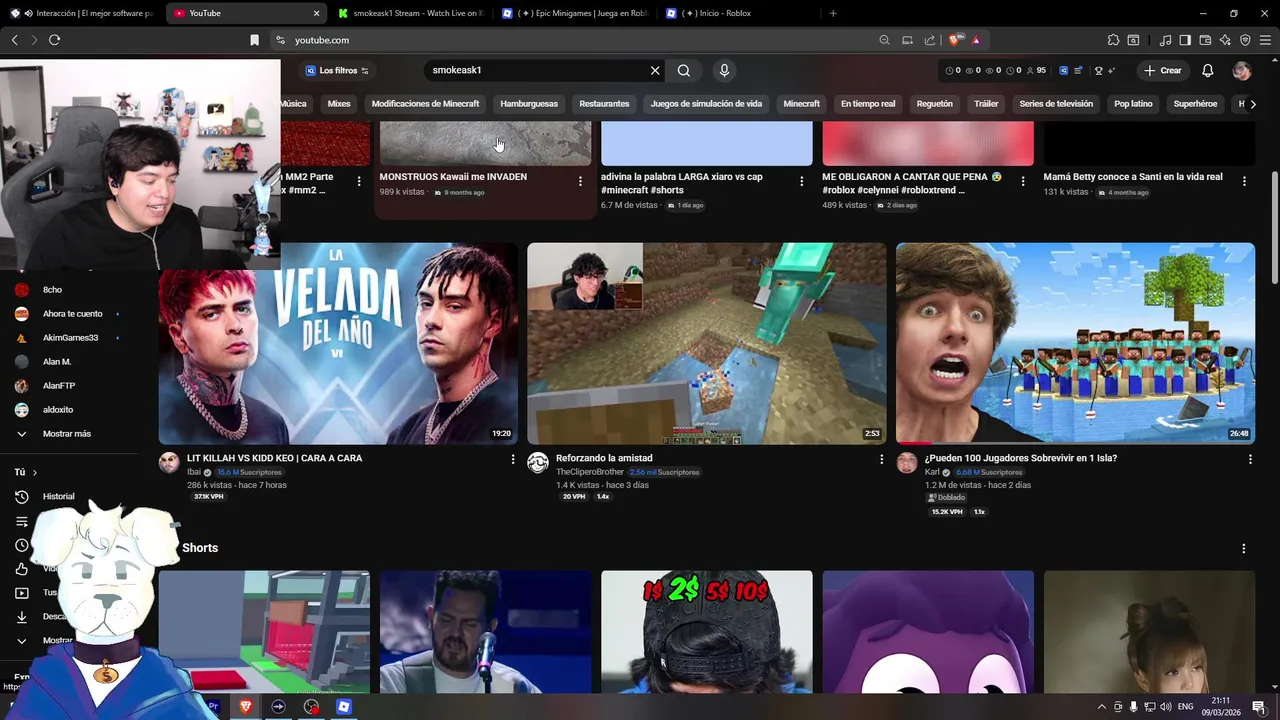
Task: Select the Modificaciones de Minecraft chip
Action: tap(425, 104)
